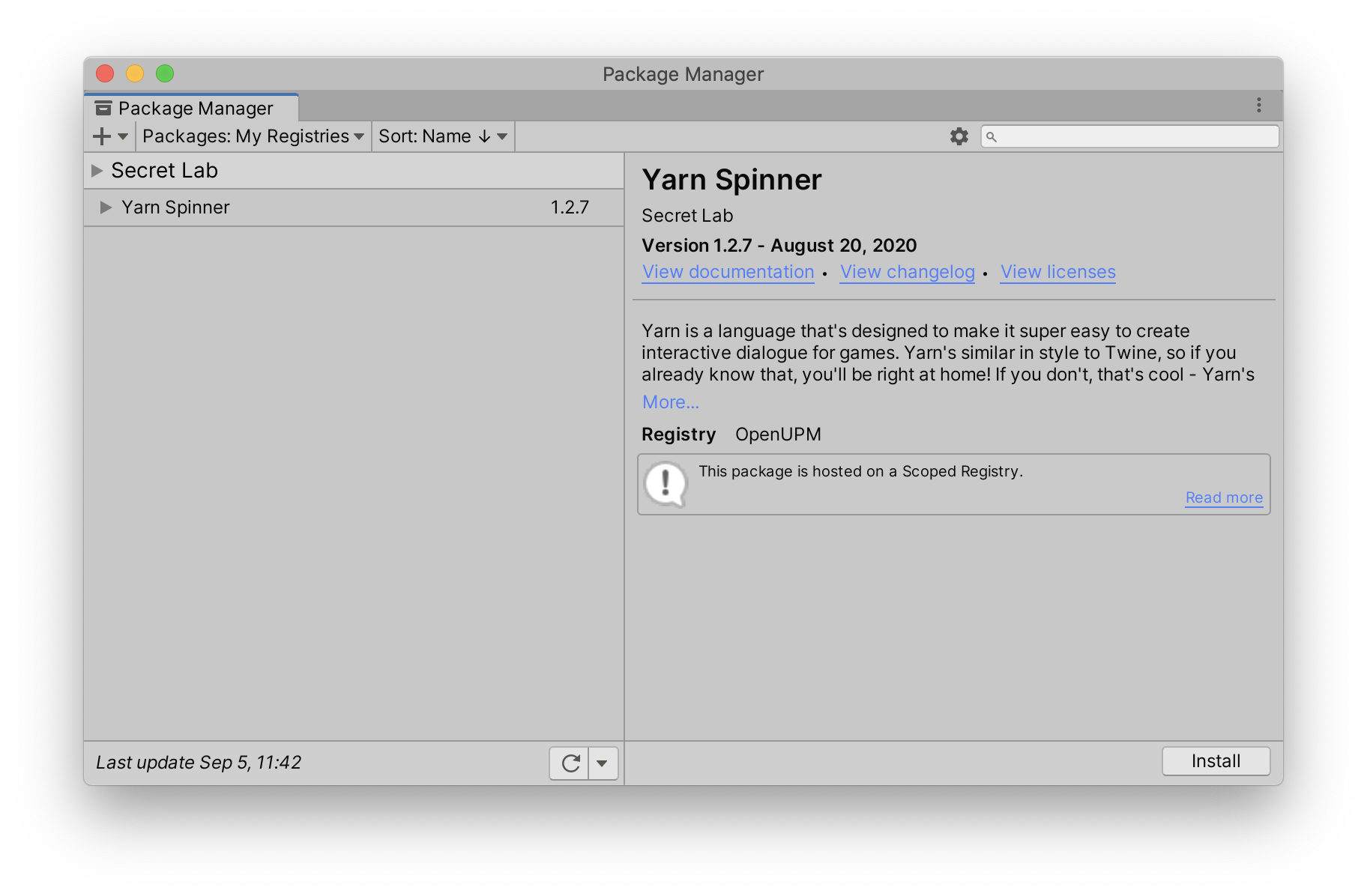Screen dimensions: 1367x896
Task: Open the Packages: My Registries dropdown
Action: 253,136
